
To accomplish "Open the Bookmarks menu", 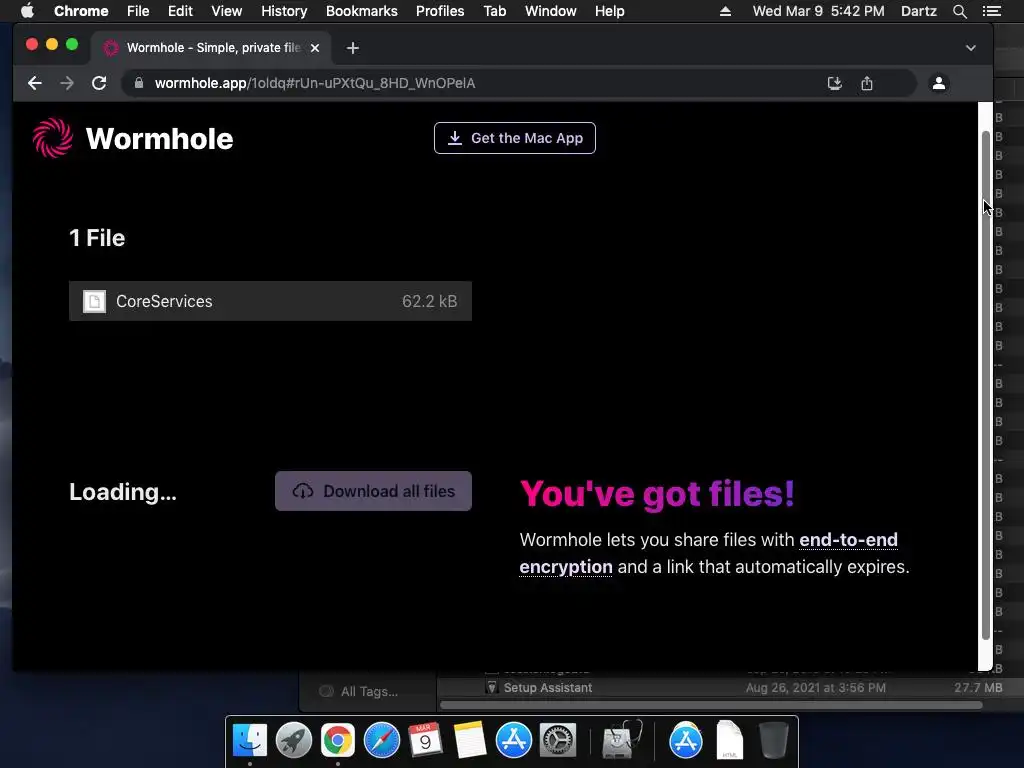I will coord(362,11).
